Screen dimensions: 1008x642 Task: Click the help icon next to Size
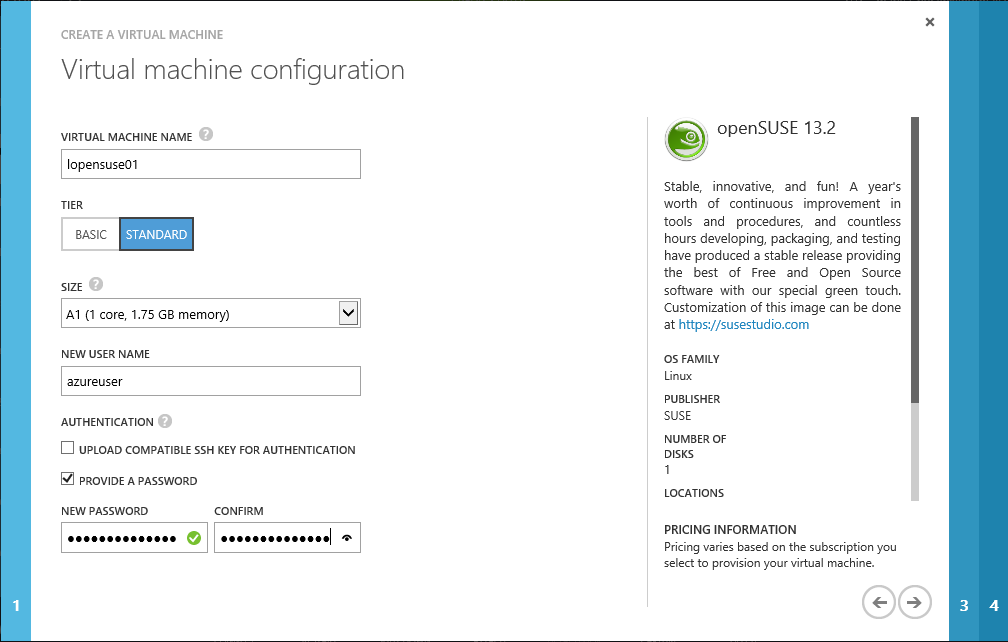(x=96, y=284)
